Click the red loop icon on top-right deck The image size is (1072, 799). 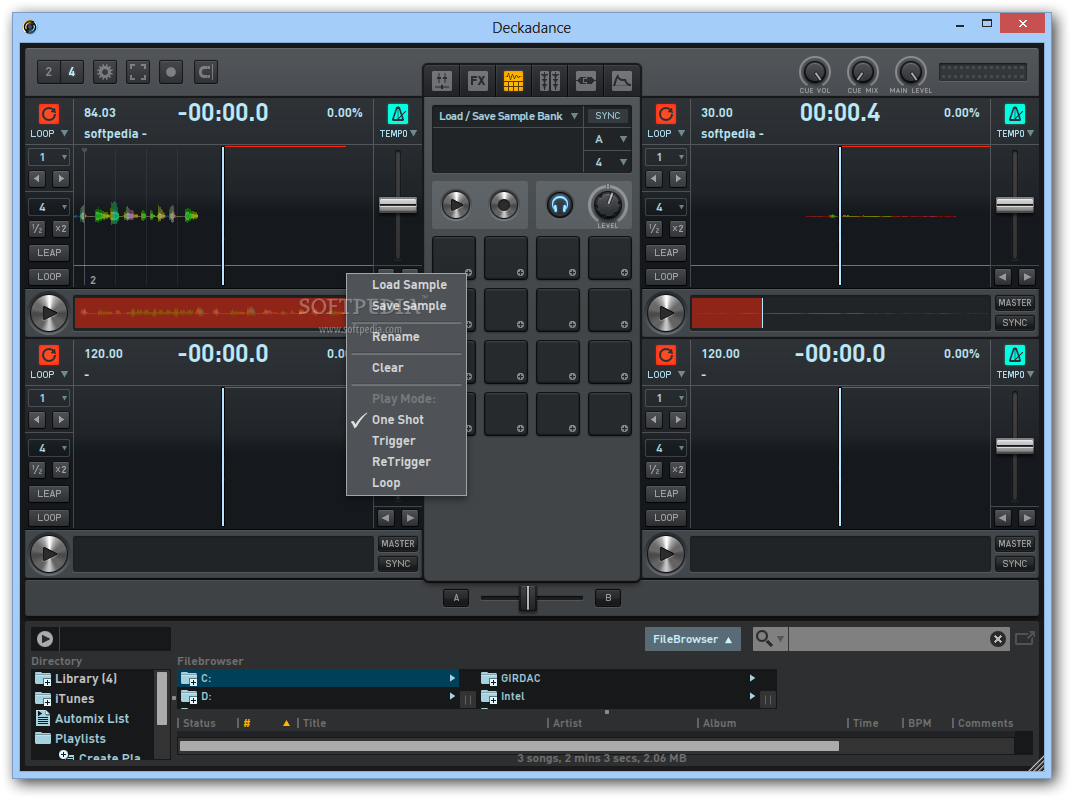[x=666, y=113]
